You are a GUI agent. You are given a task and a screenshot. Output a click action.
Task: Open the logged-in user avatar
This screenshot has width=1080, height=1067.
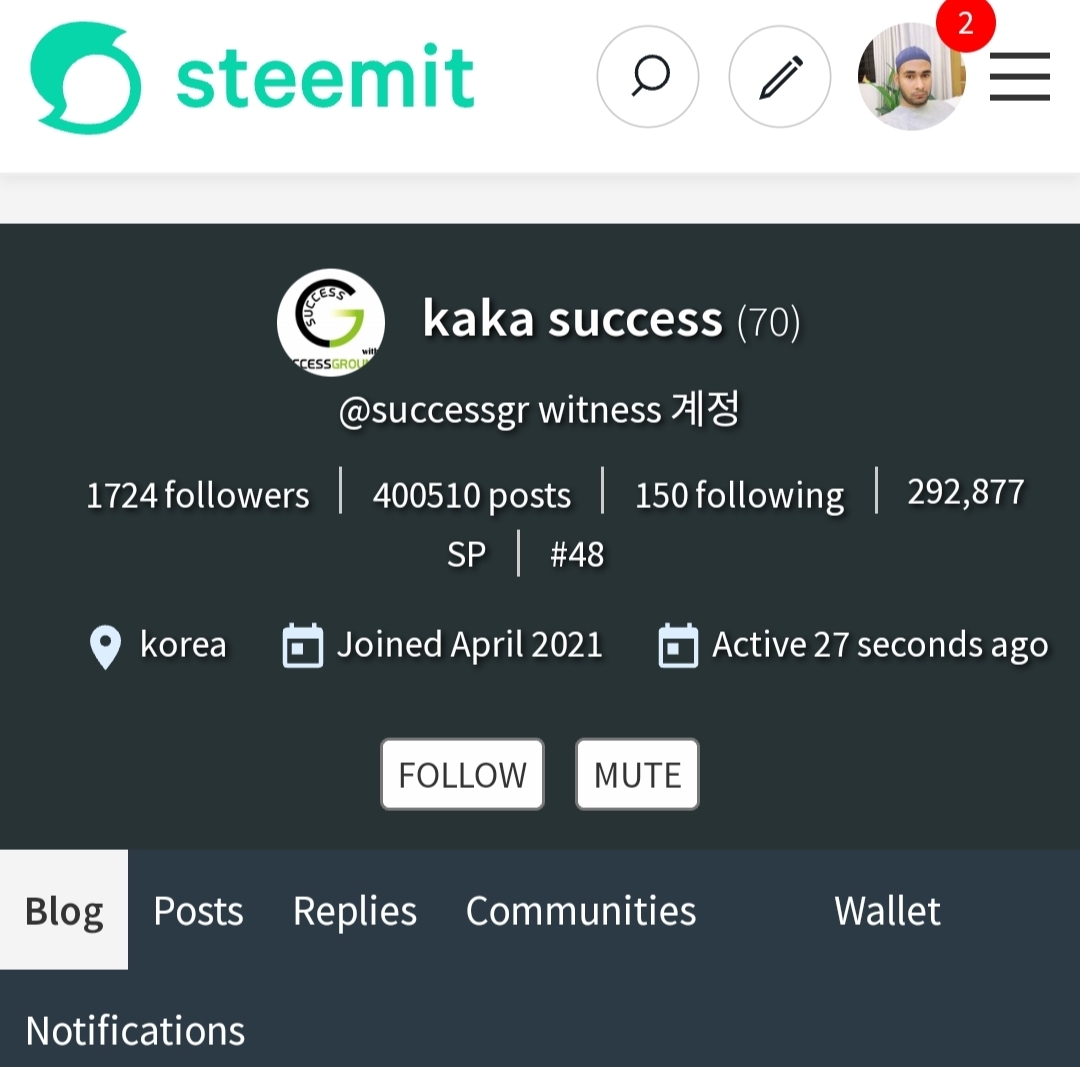911,76
